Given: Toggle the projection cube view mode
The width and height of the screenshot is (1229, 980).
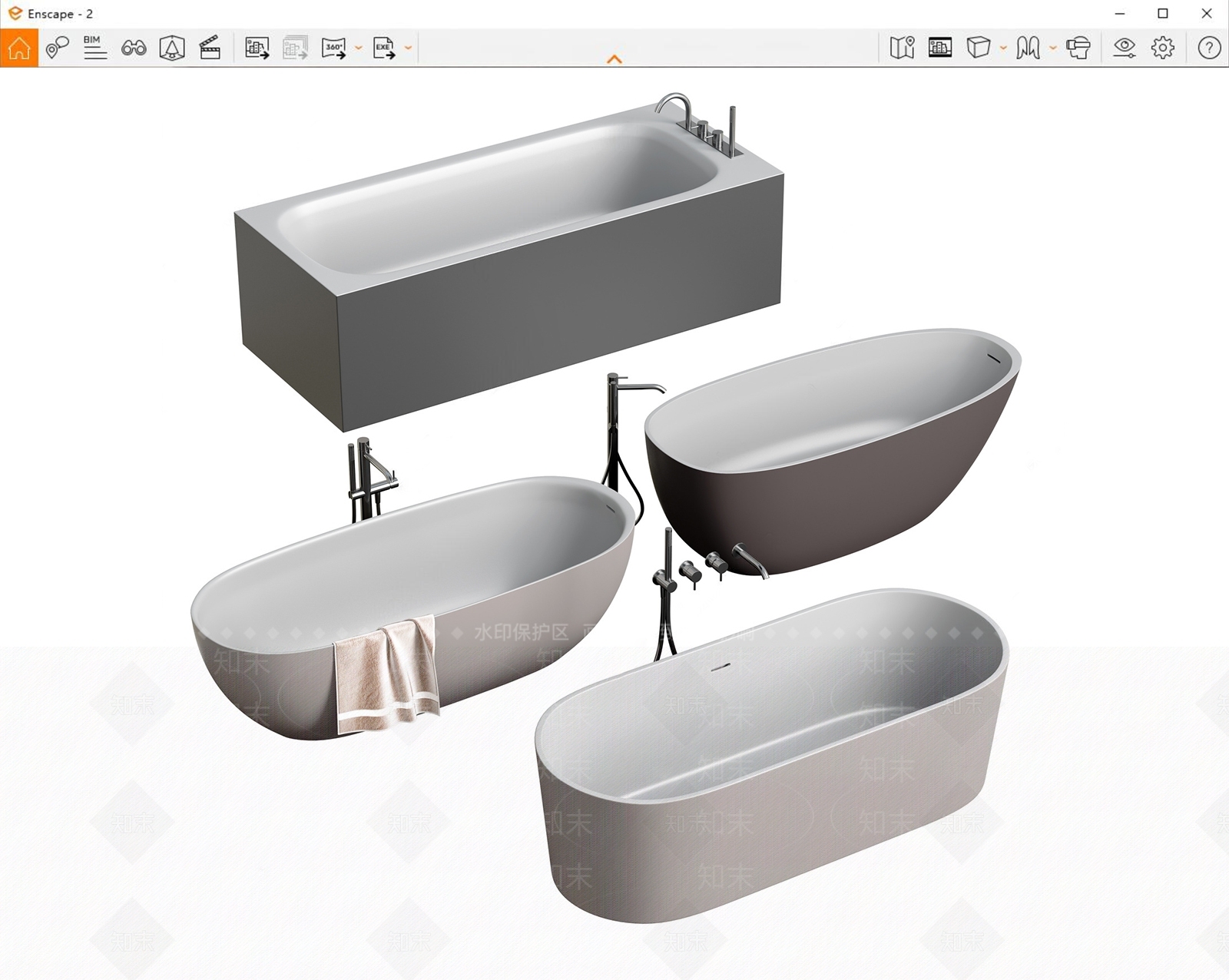Looking at the screenshot, I should coord(978,48).
